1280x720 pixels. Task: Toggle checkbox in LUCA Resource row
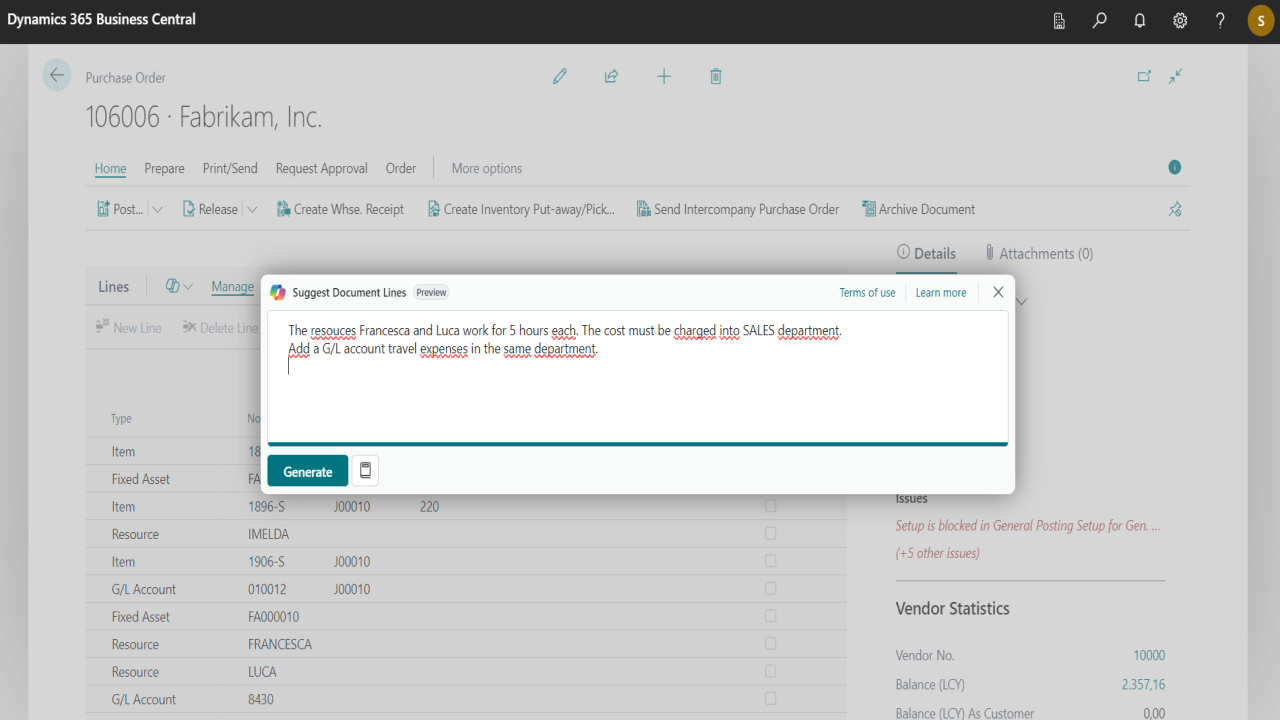770,671
